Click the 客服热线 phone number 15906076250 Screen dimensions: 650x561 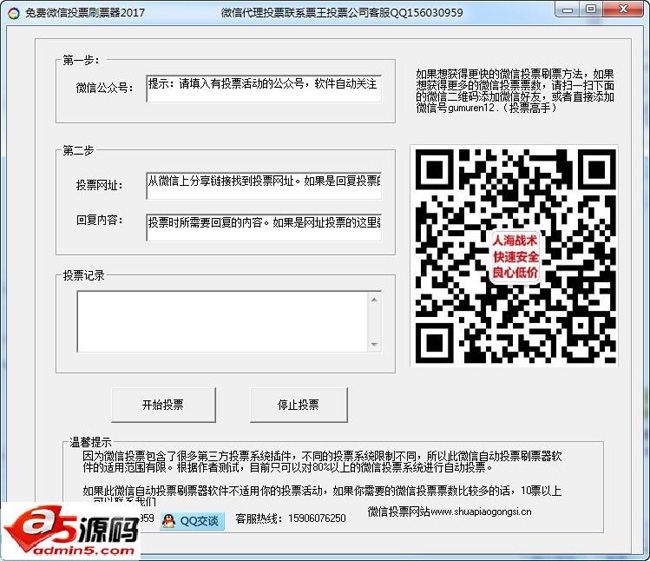coord(317,518)
